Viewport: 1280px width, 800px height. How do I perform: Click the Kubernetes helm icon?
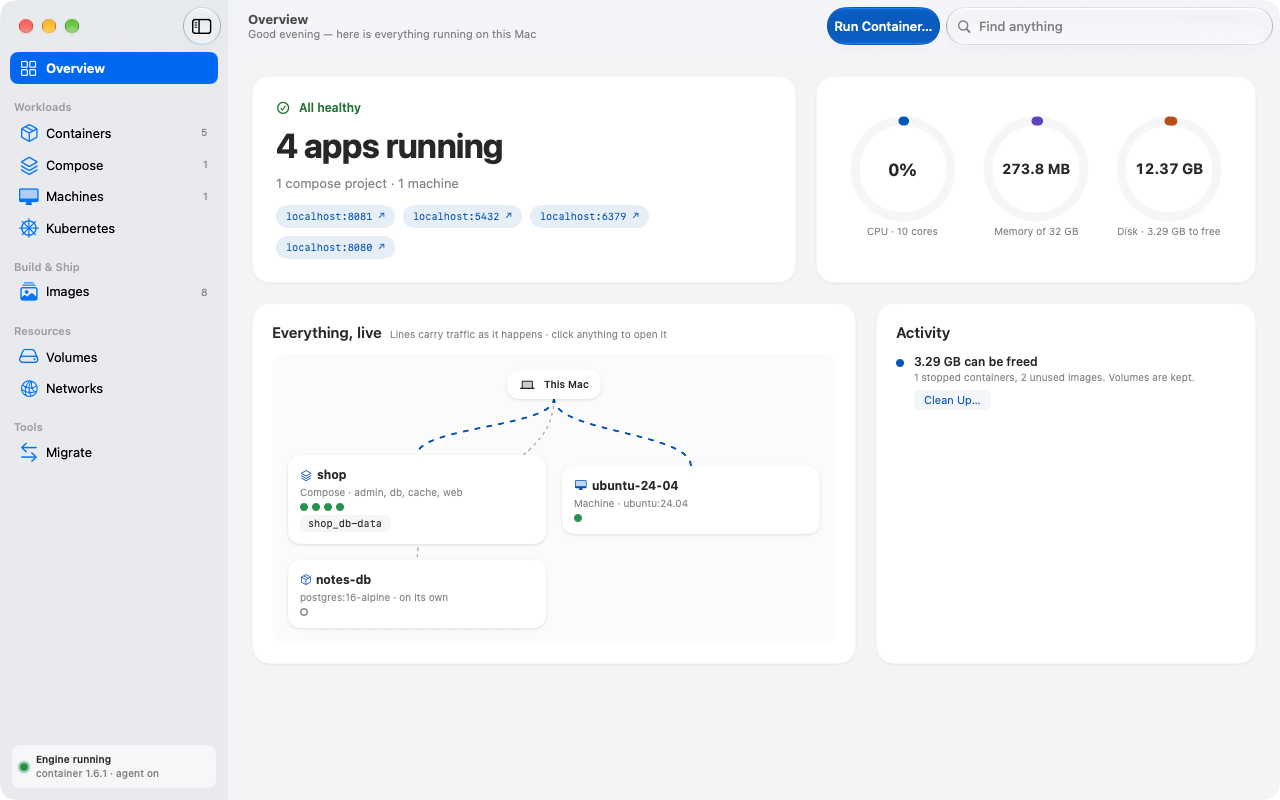pyautogui.click(x=29, y=228)
